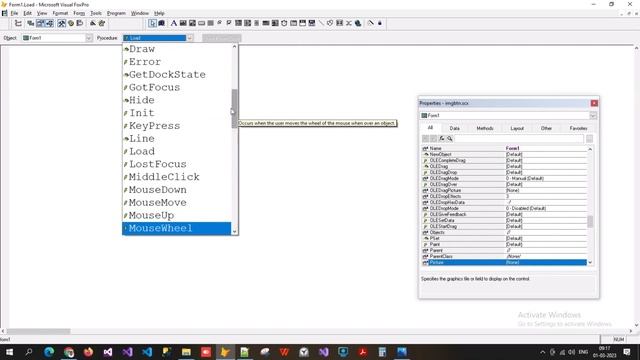Viewport: 640px width, 360px height.
Task: Select the Text Box control tool
Action: click(183, 23)
